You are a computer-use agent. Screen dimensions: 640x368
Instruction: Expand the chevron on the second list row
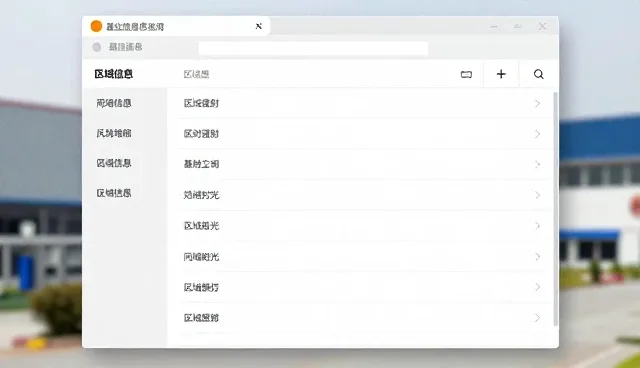pos(538,134)
